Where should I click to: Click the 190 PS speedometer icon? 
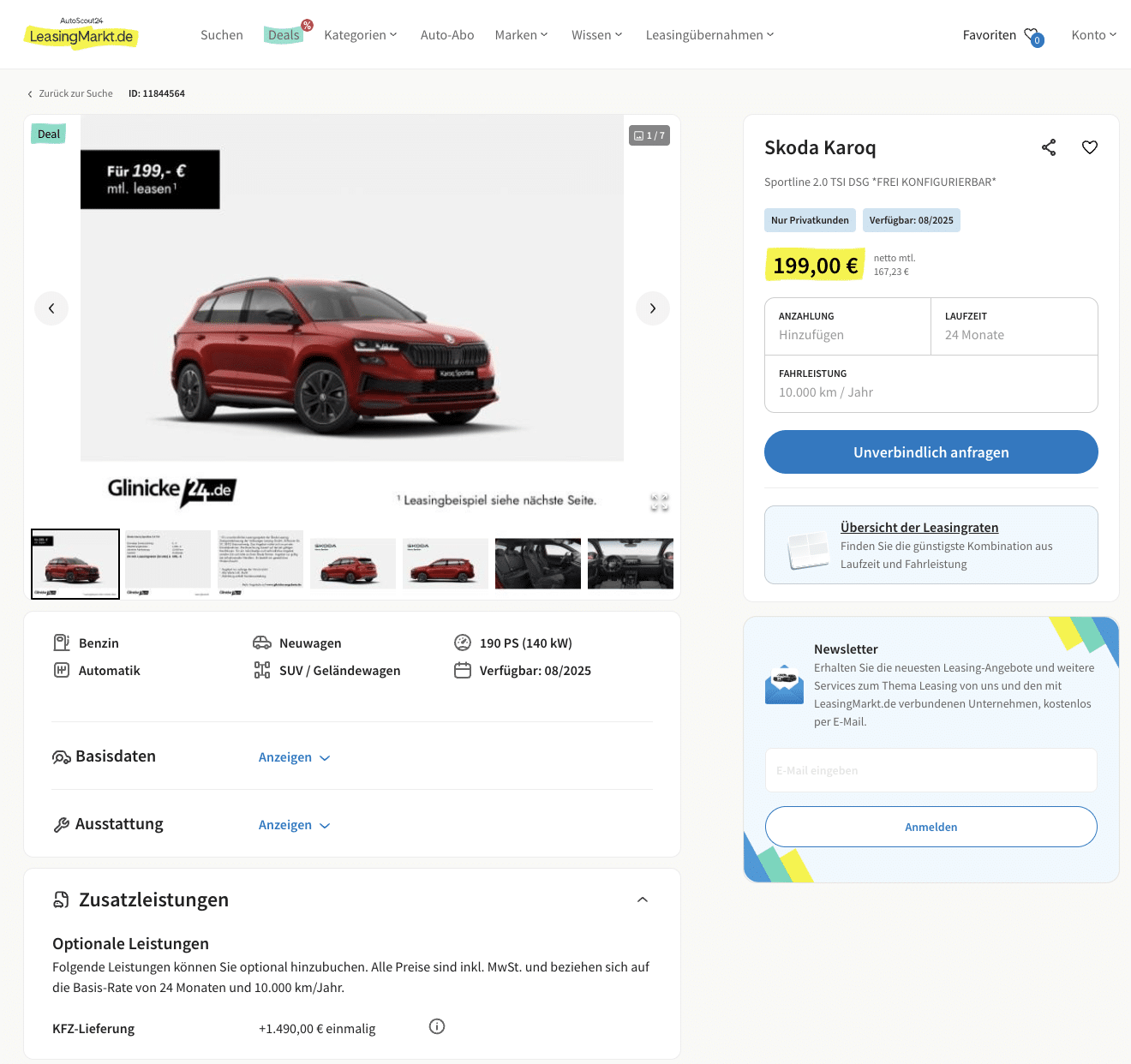click(x=463, y=643)
